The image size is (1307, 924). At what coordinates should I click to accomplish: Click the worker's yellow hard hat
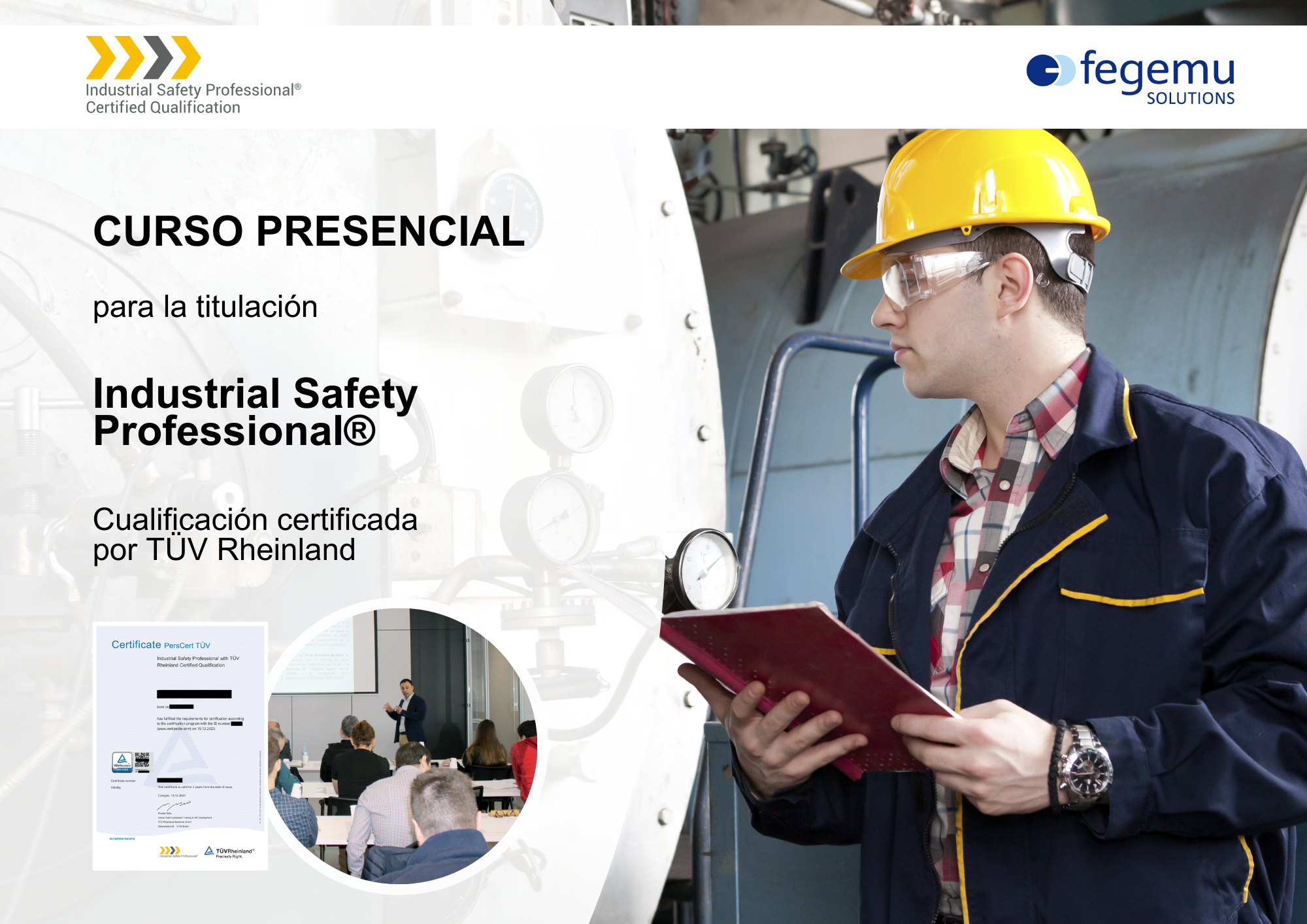point(975,203)
